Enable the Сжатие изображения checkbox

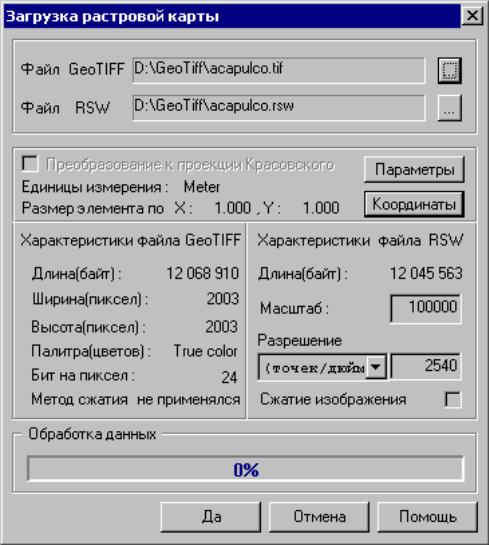click(x=453, y=400)
